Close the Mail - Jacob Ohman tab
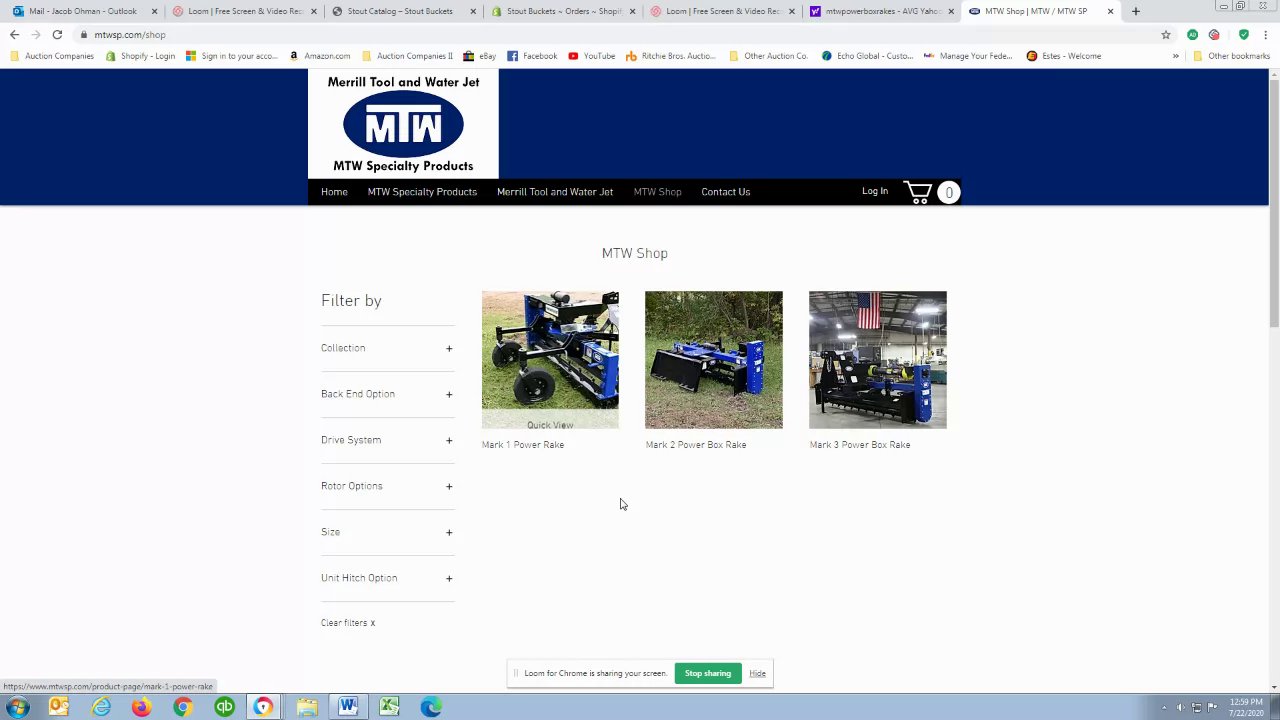The height and width of the screenshot is (720, 1280). tap(154, 12)
